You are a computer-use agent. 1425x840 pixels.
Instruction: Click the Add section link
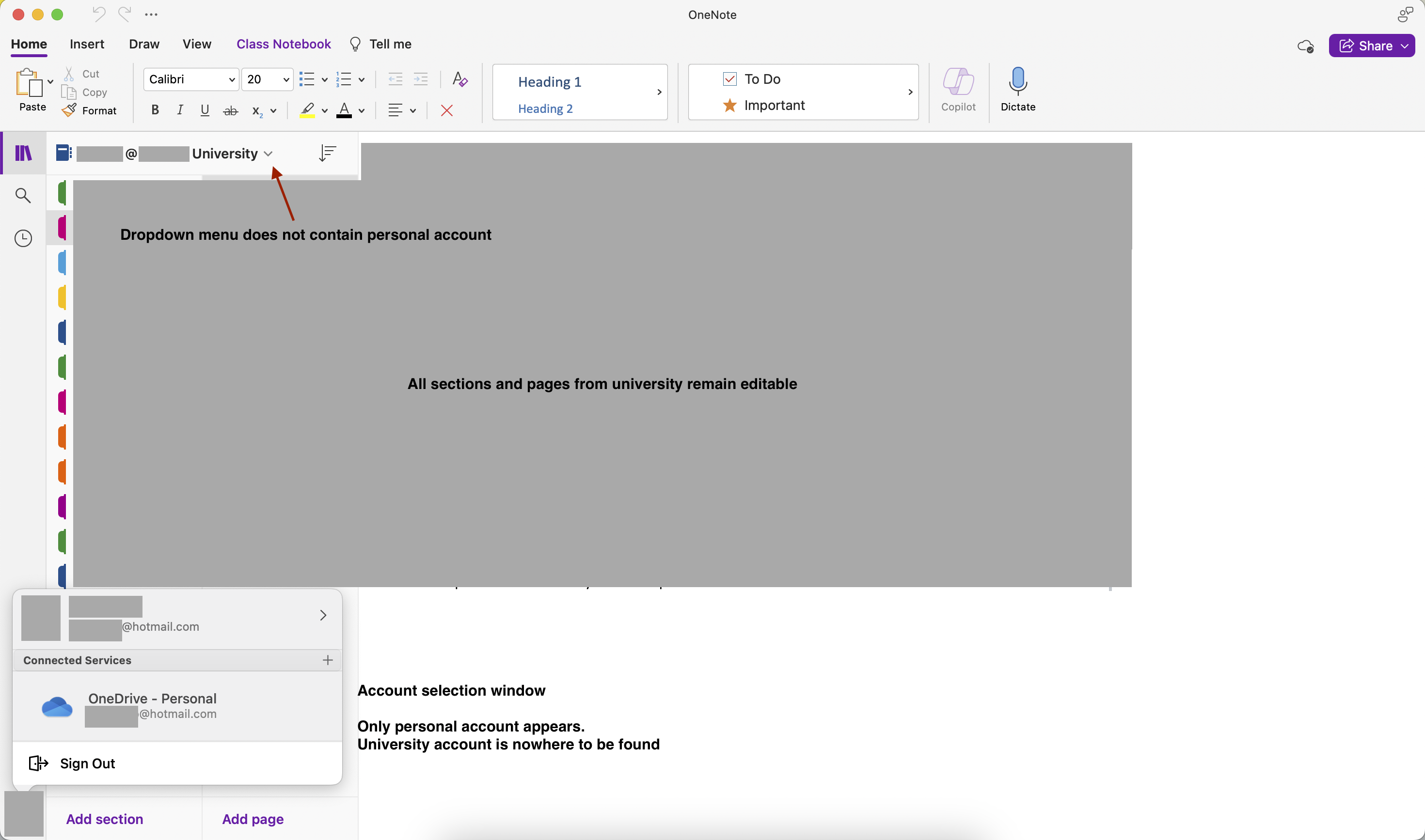tap(104, 819)
